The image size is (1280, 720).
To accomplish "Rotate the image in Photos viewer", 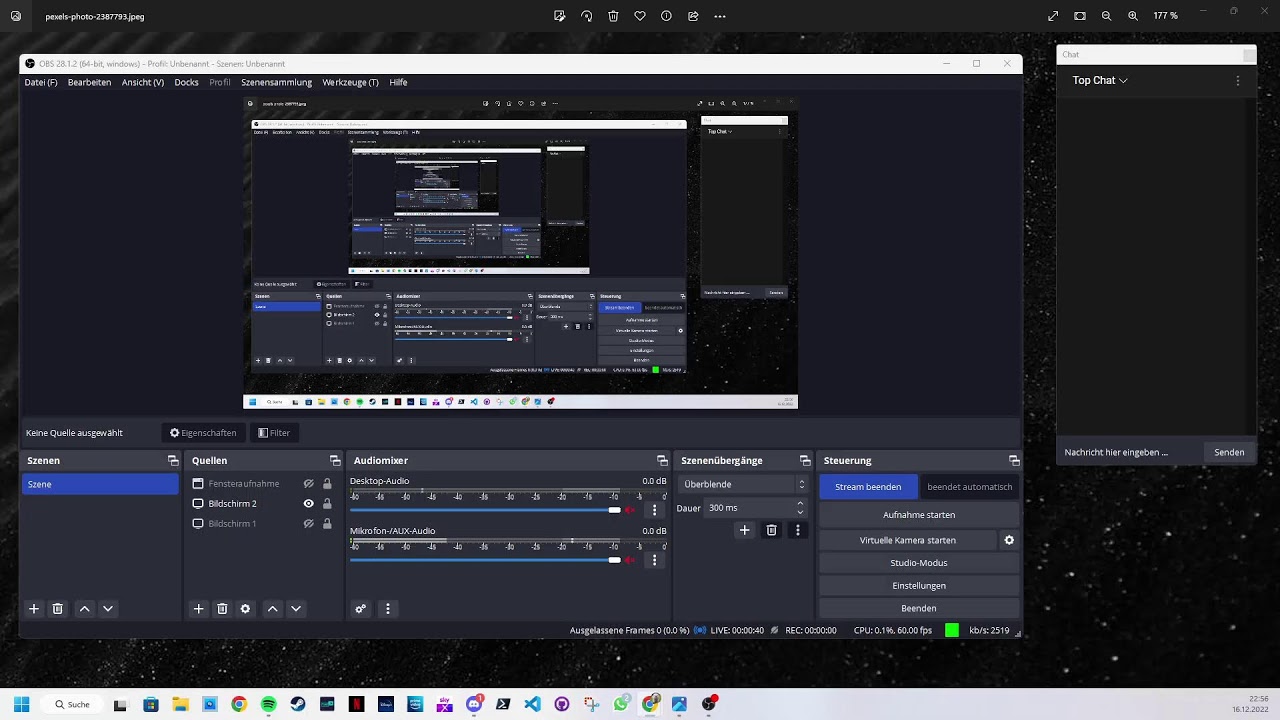I will tap(587, 16).
